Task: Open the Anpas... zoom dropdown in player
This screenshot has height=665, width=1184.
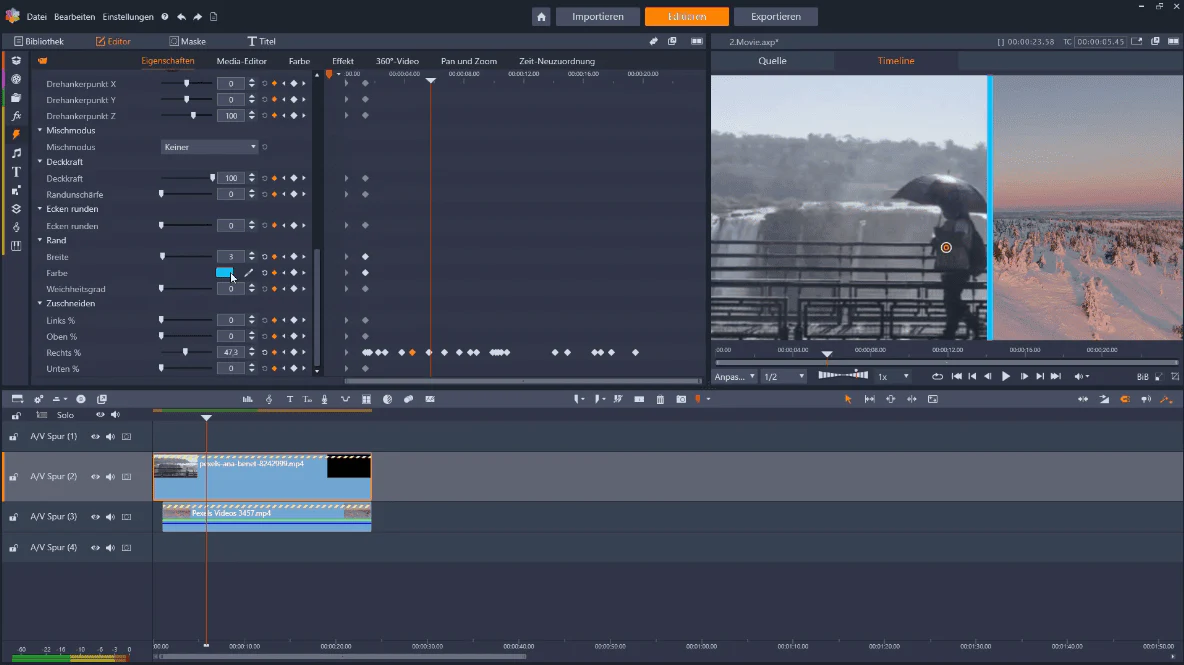Action: 735,377
